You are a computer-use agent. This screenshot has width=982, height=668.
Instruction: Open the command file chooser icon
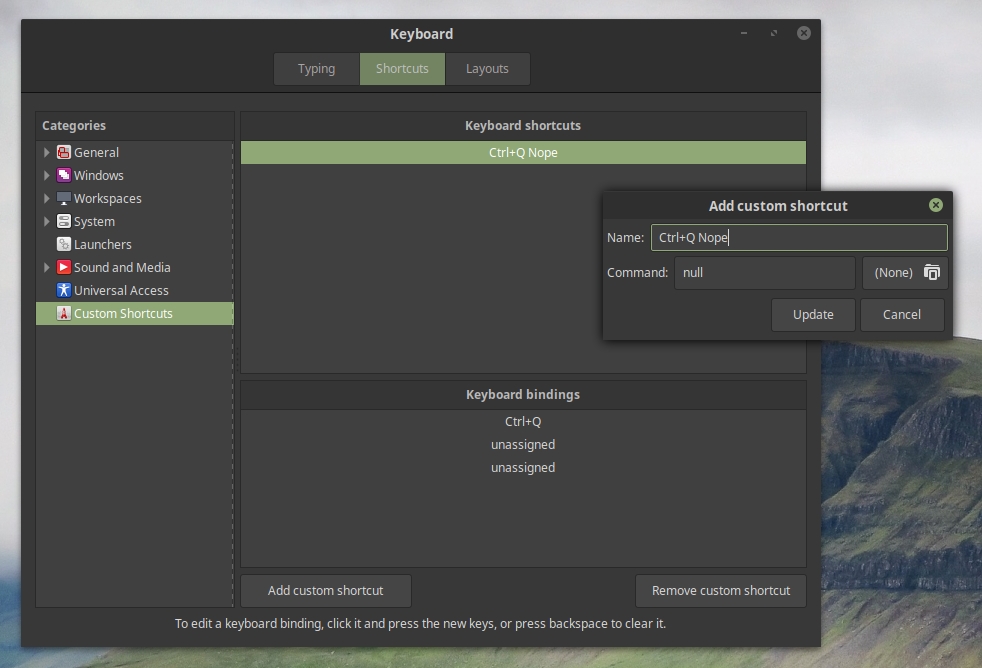(931, 272)
